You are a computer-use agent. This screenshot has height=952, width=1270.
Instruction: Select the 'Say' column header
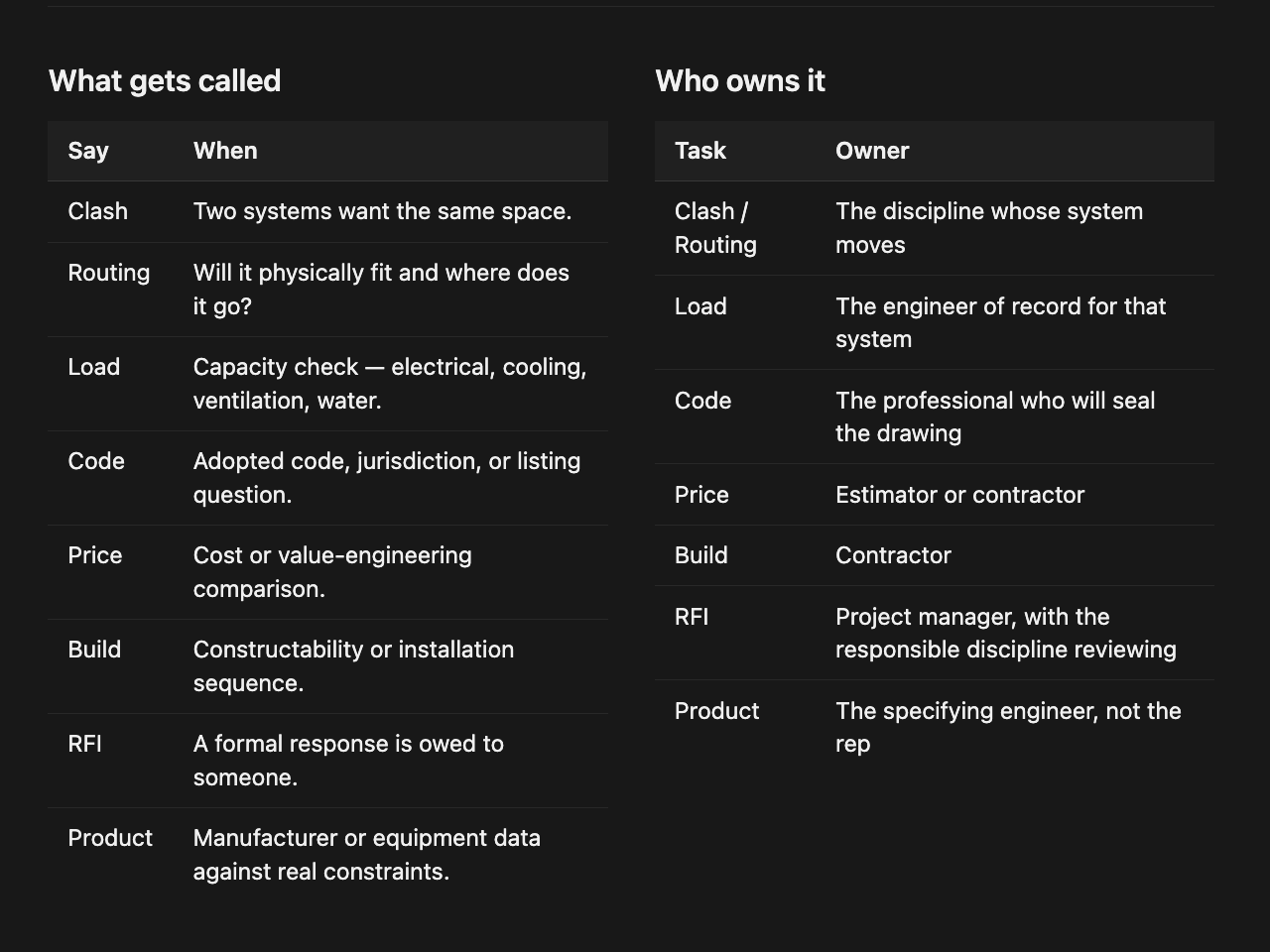(x=88, y=151)
